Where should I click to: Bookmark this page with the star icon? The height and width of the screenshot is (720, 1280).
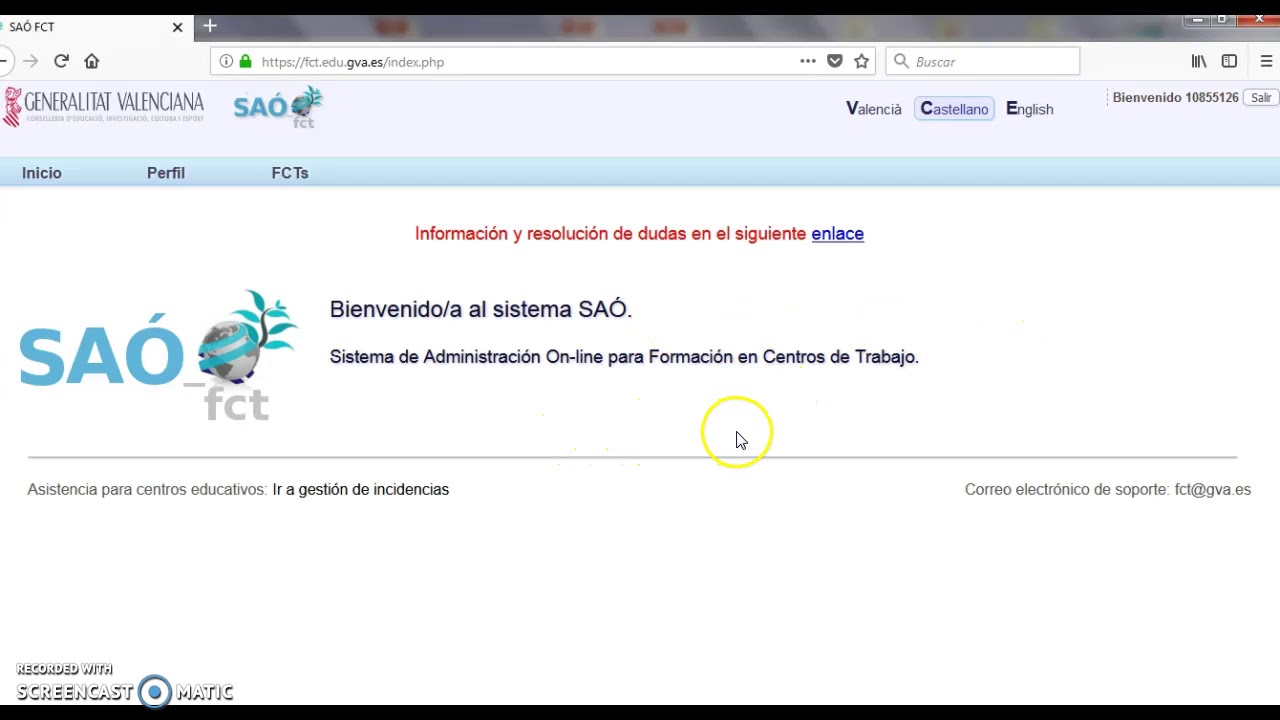tap(862, 61)
